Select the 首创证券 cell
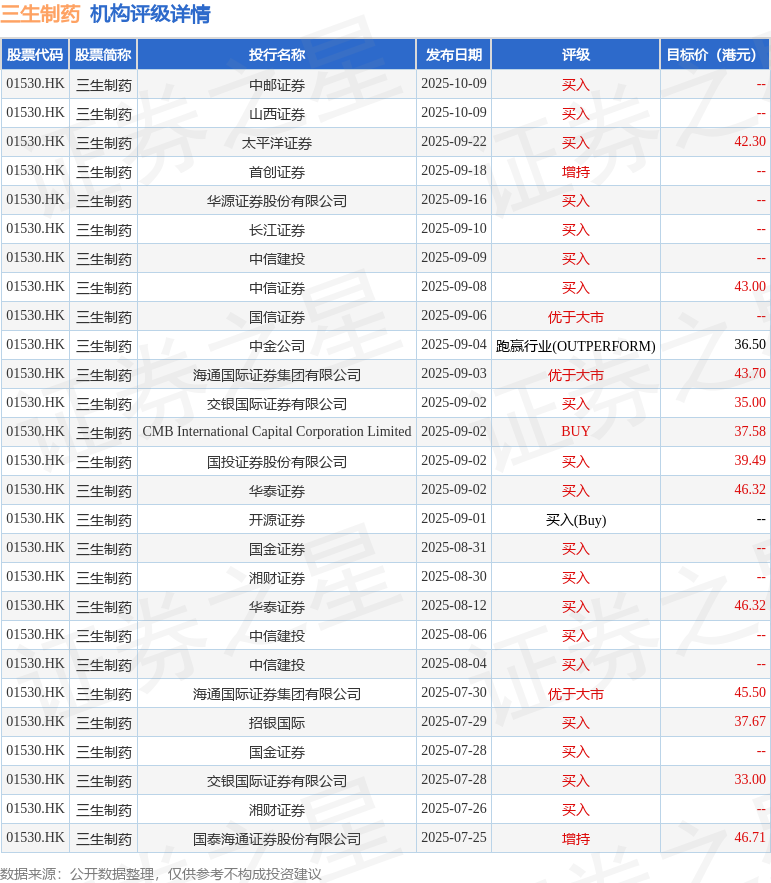The width and height of the screenshot is (771, 883). pos(277,172)
